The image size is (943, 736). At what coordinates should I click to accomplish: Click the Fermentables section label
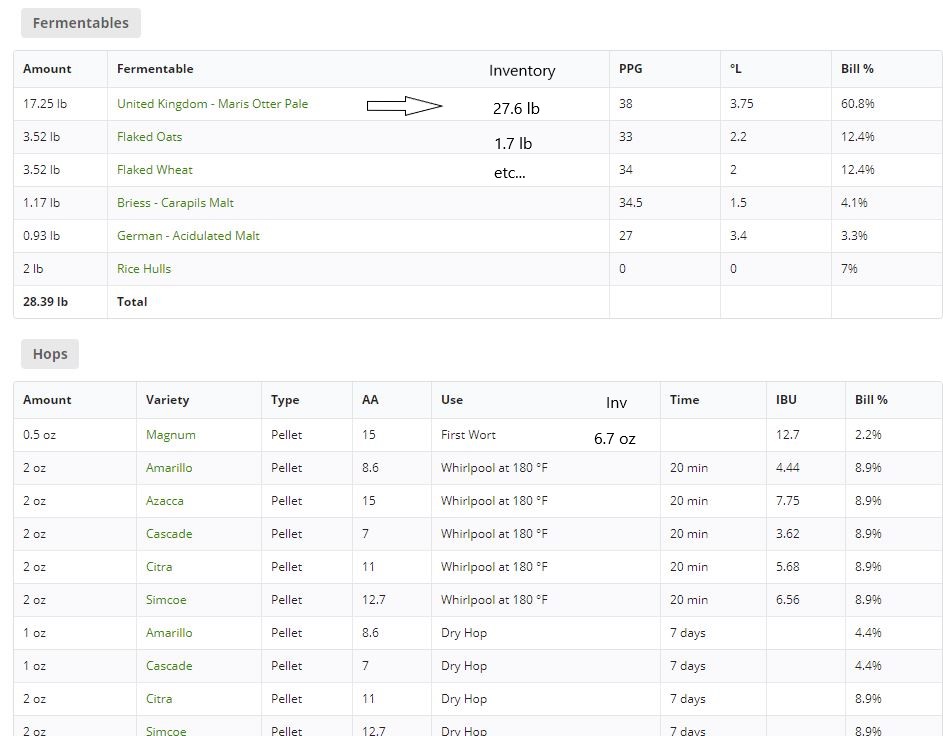click(x=81, y=23)
